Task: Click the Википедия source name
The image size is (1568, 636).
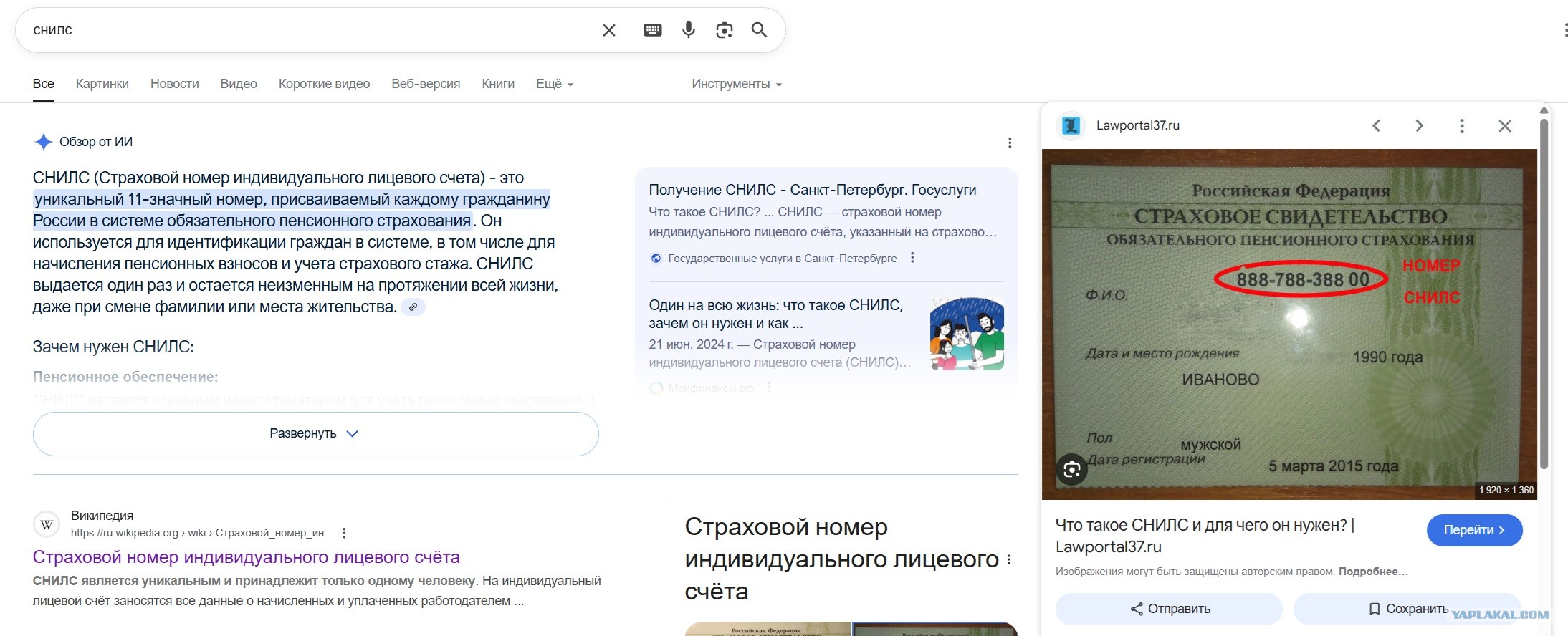Action: (x=102, y=516)
